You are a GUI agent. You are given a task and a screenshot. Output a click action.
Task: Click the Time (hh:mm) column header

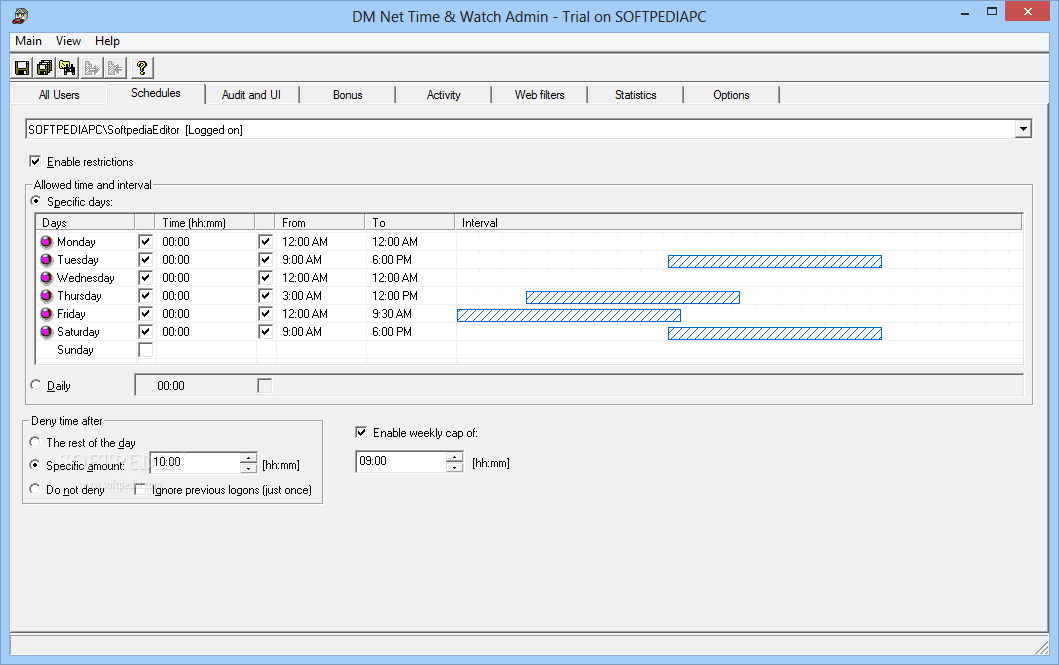205,222
